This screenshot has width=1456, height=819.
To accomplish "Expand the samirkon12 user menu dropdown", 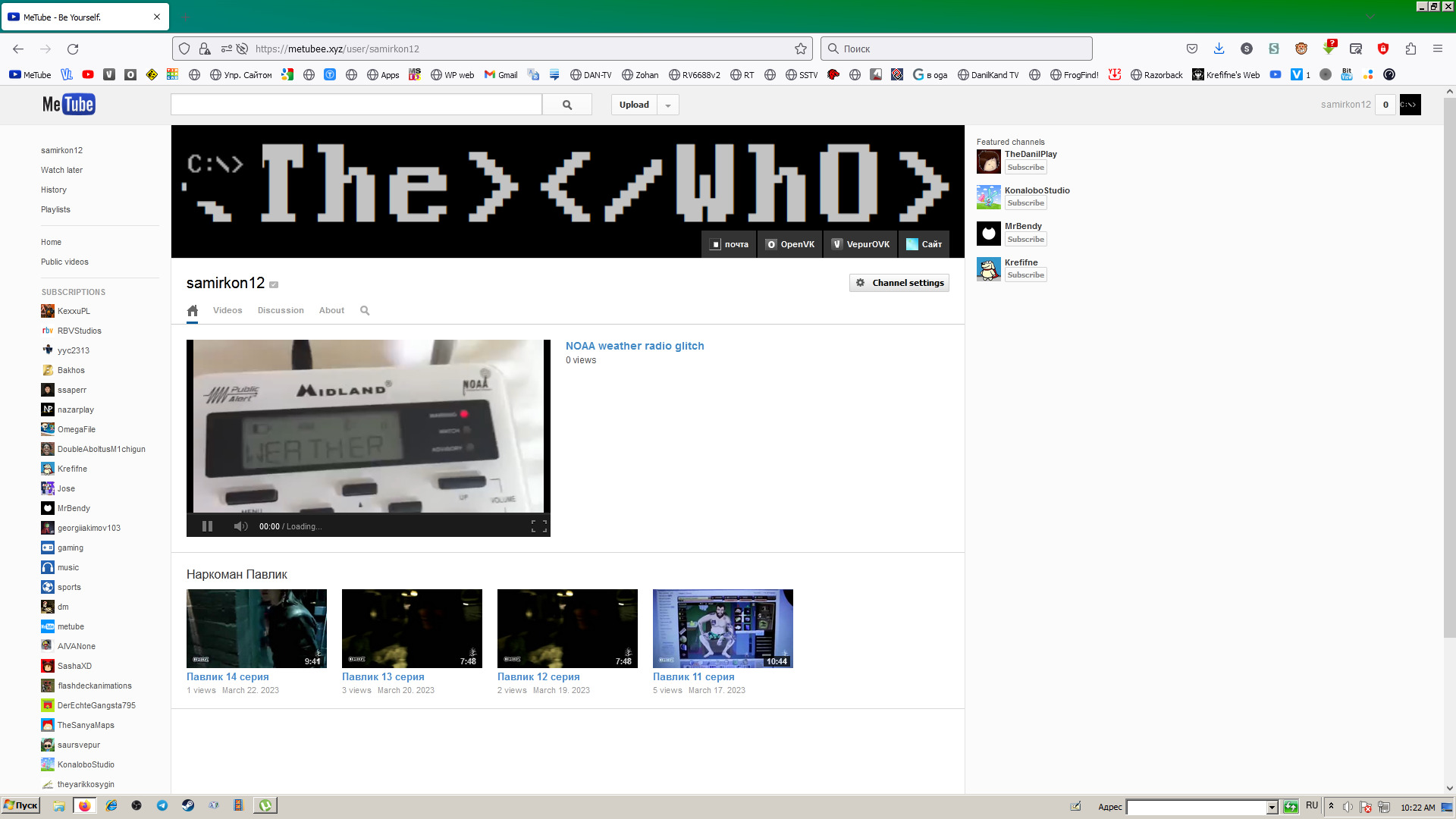I will pyautogui.click(x=1411, y=104).
